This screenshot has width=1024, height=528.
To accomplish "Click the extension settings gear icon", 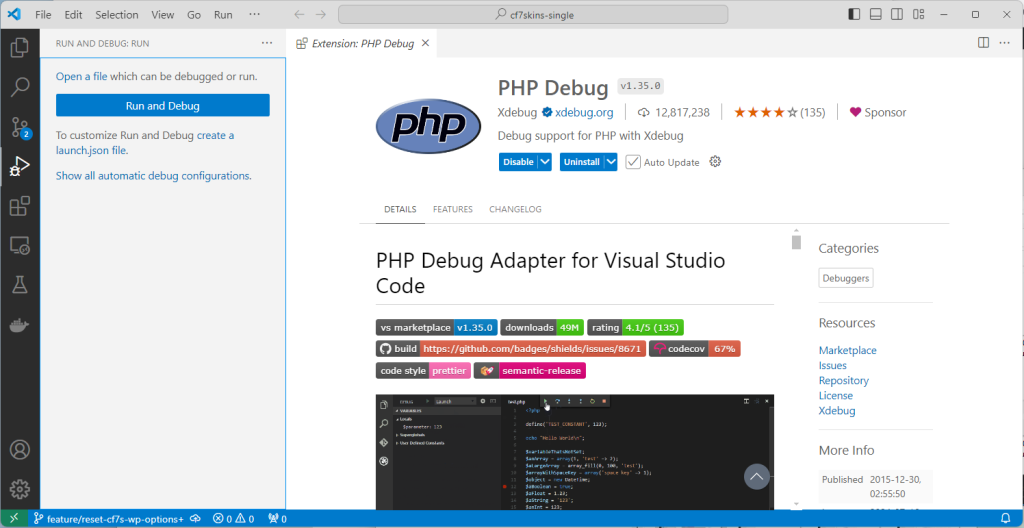I will (x=714, y=162).
